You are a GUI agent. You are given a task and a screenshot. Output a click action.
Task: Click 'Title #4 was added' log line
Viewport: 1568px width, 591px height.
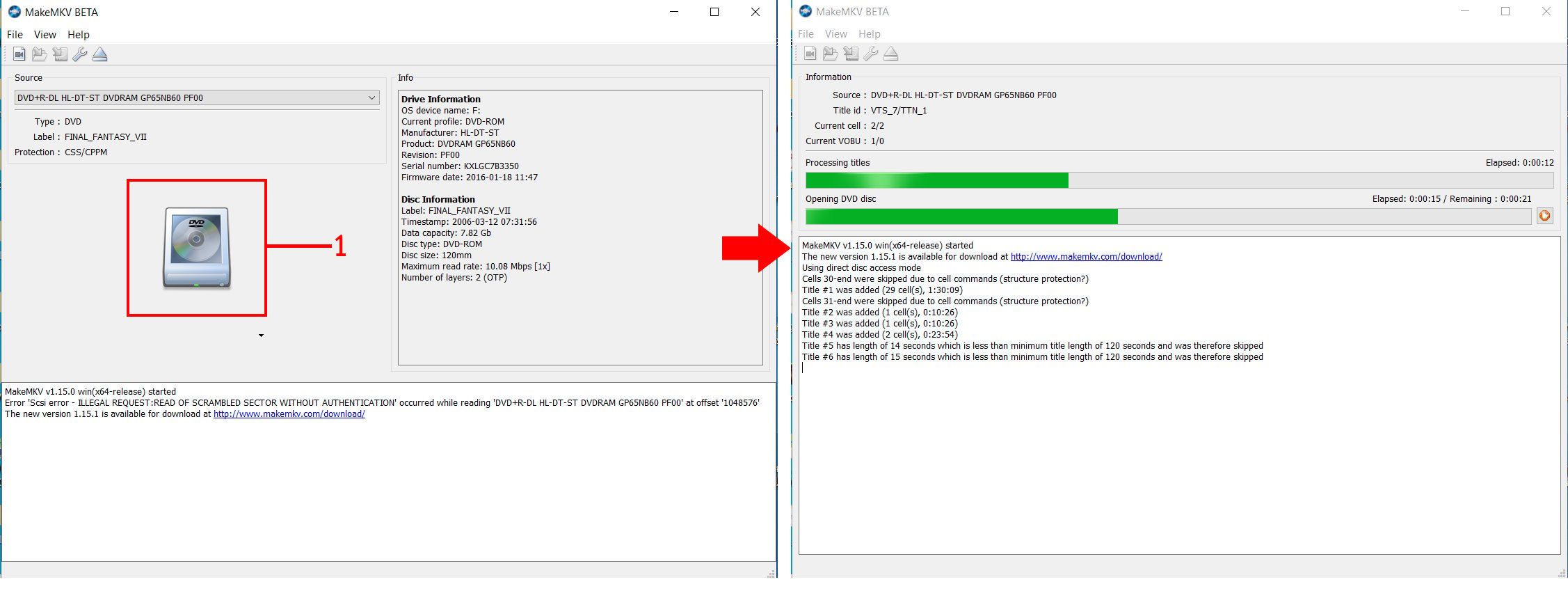point(880,335)
